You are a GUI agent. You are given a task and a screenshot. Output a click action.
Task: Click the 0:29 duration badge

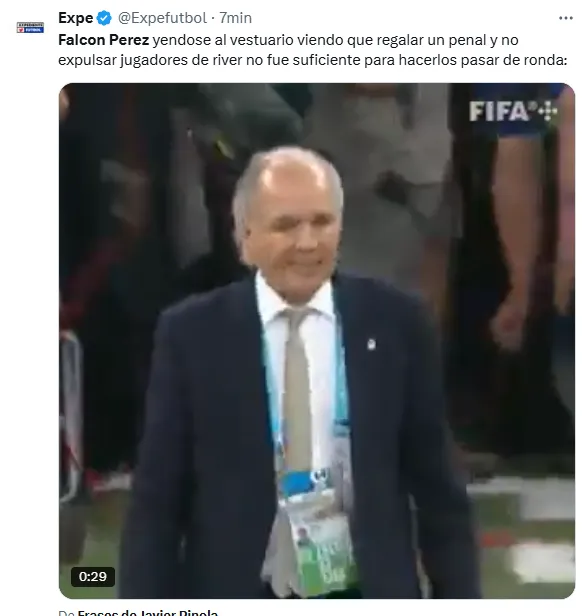pyautogui.click(x=93, y=577)
